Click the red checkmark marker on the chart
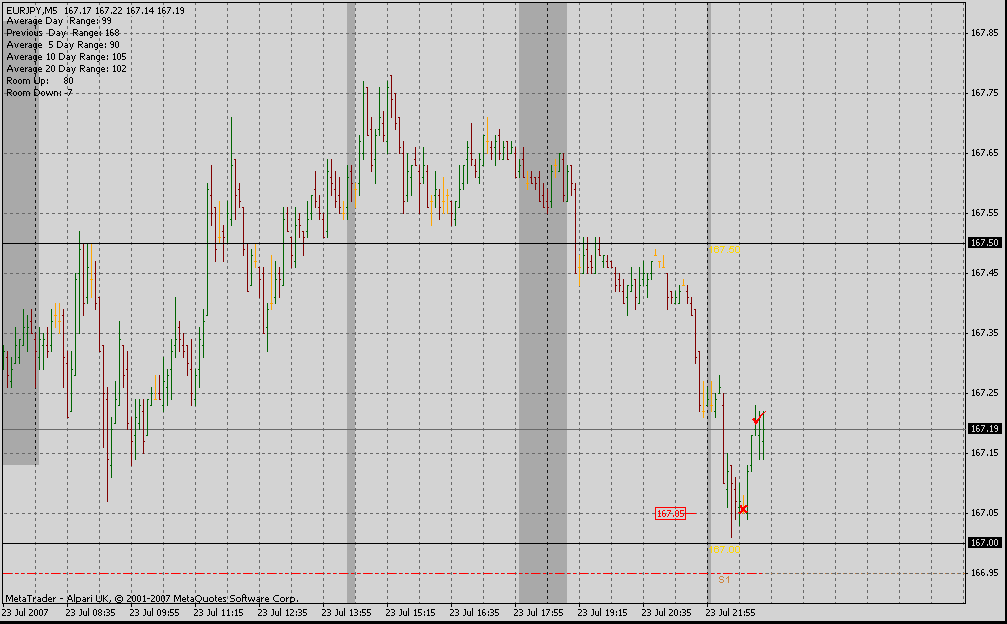The height and width of the screenshot is (624, 1007). point(759,417)
